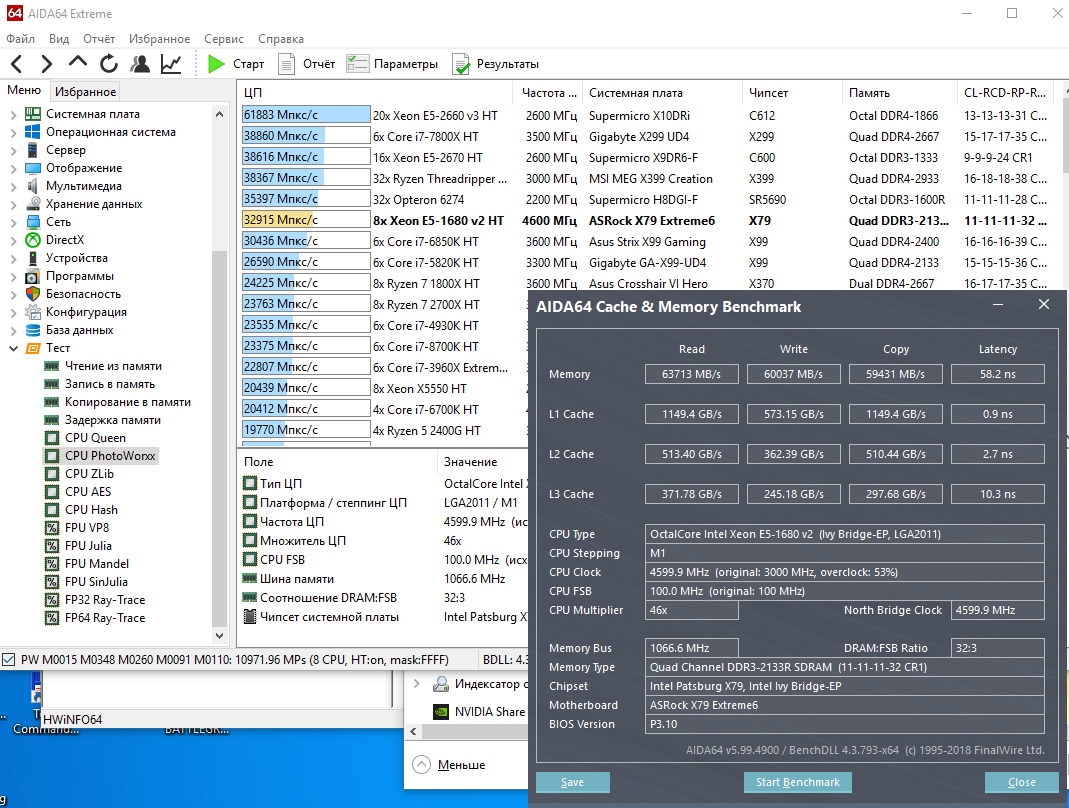The width and height of the screenshot is (1069, 808).
Task: Open the Справка menu
Action: pos(281,39)
